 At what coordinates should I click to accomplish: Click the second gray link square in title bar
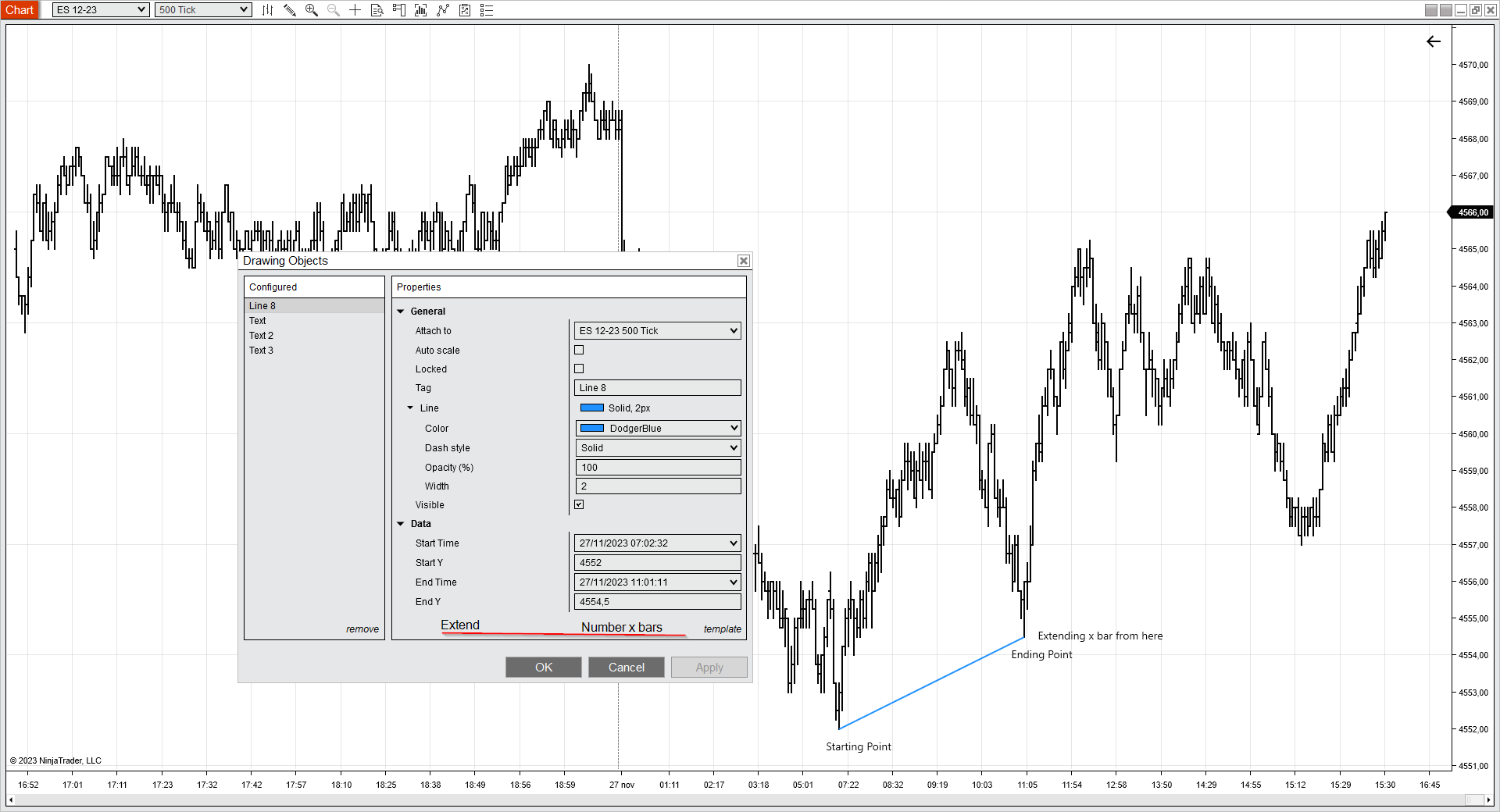(x=1446, y=10)
